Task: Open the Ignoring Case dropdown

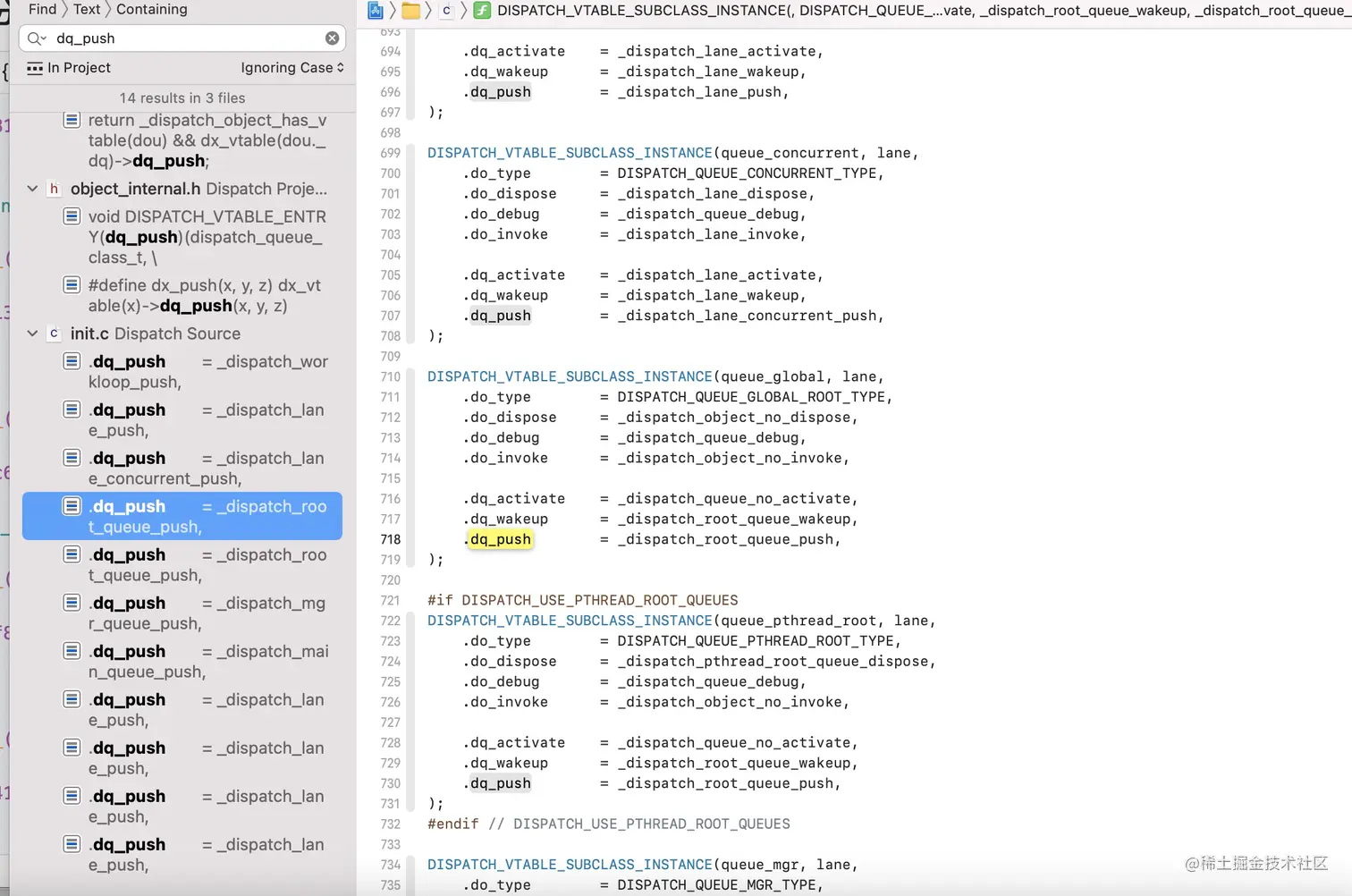Action: [x=292, y=68]
